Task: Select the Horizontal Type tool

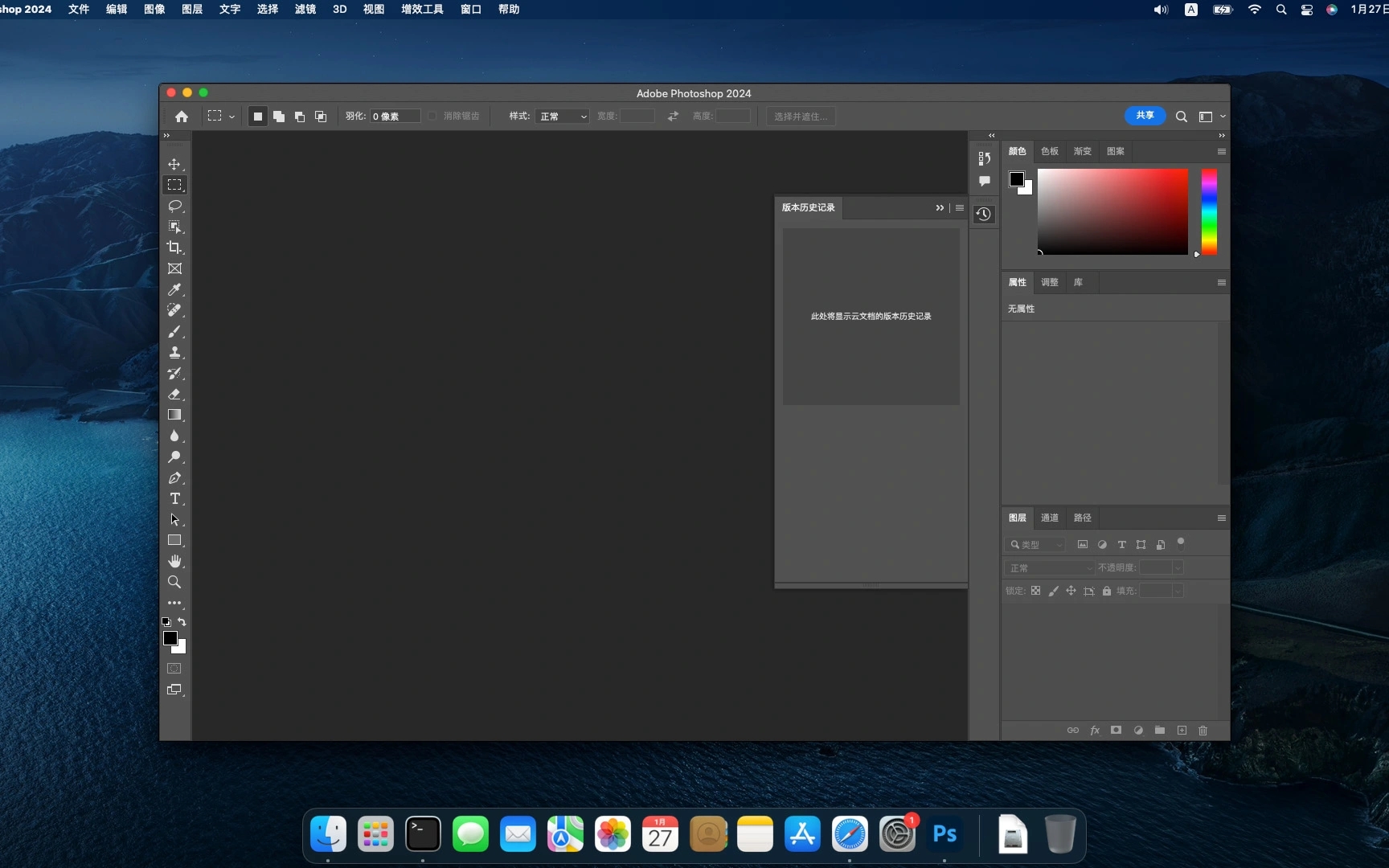Action: coord(174,498)
